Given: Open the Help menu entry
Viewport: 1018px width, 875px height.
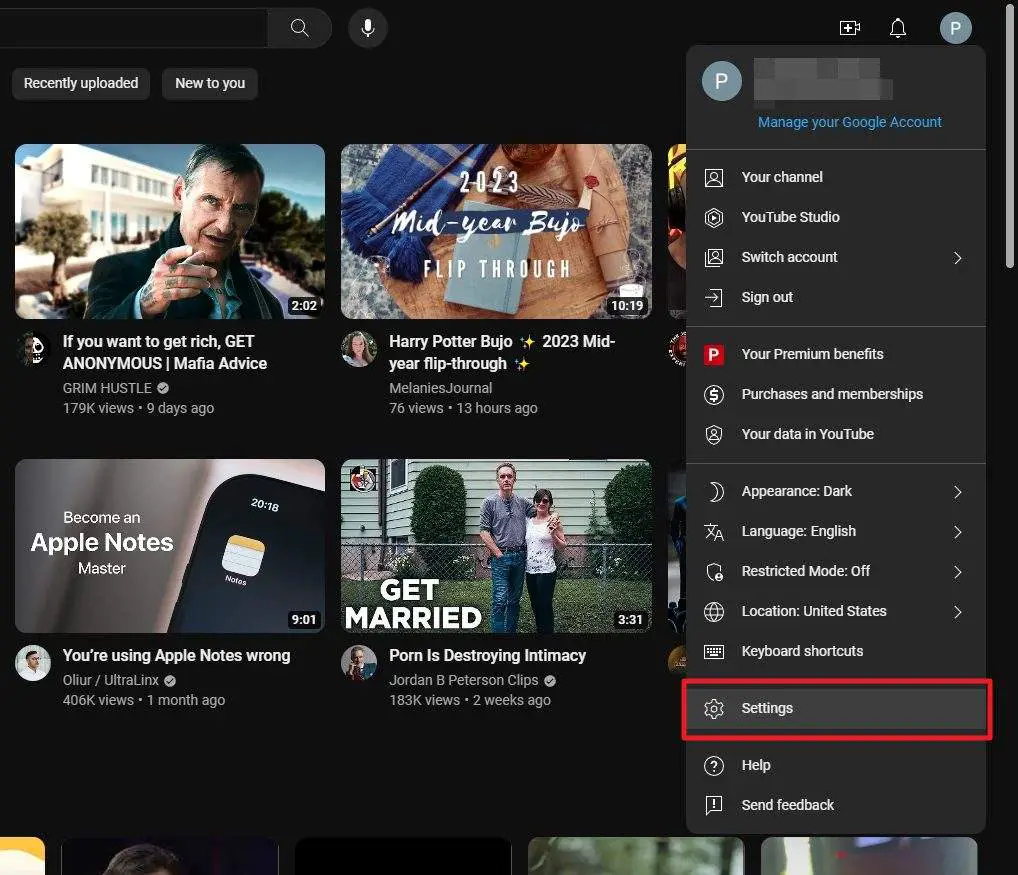Looking at the screenshot, I should pos(836,766).
